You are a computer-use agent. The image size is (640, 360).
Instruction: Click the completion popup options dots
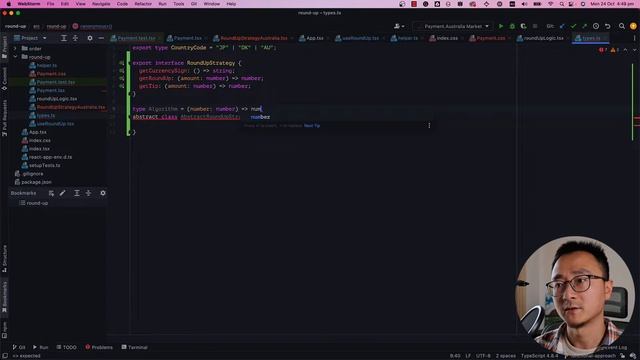[x=429, y=125]
